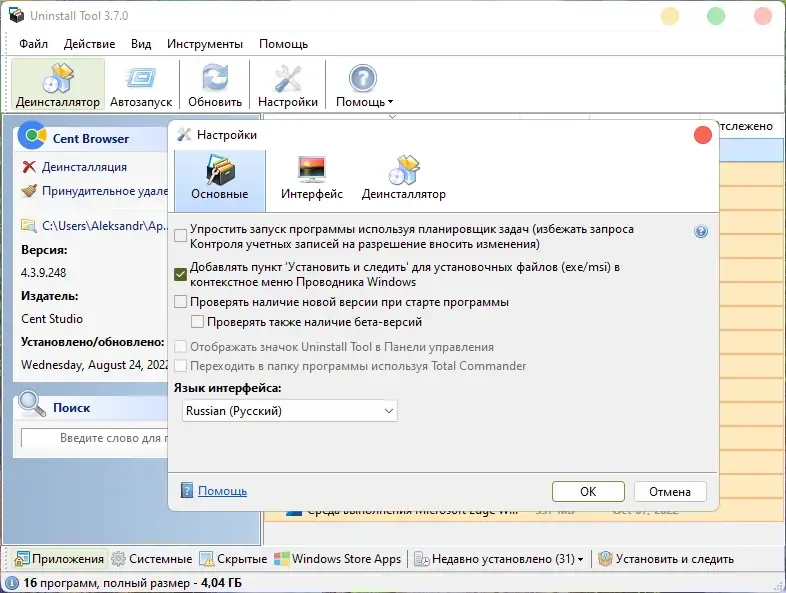Toggle Uninstall Tool icon in Control Panel checkbox

click(x=180, y=347)
